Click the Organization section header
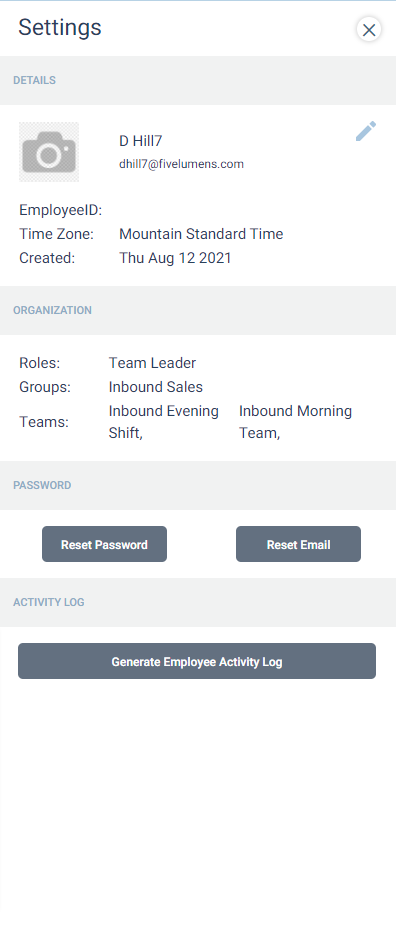 52,310
